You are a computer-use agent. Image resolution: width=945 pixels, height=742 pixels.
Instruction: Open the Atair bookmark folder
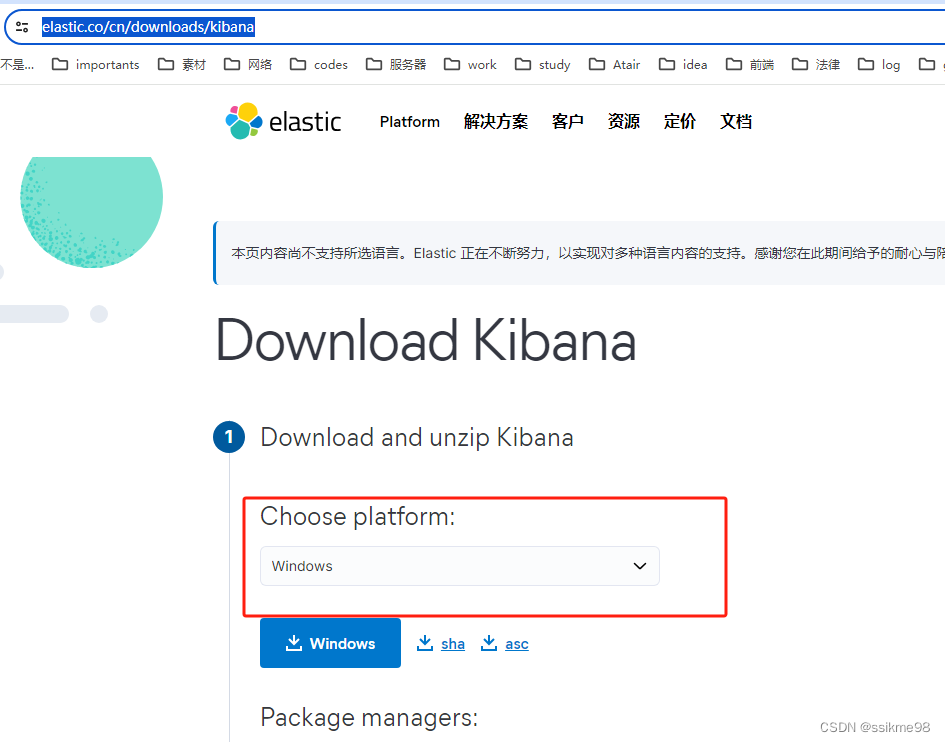pos(614,64)
